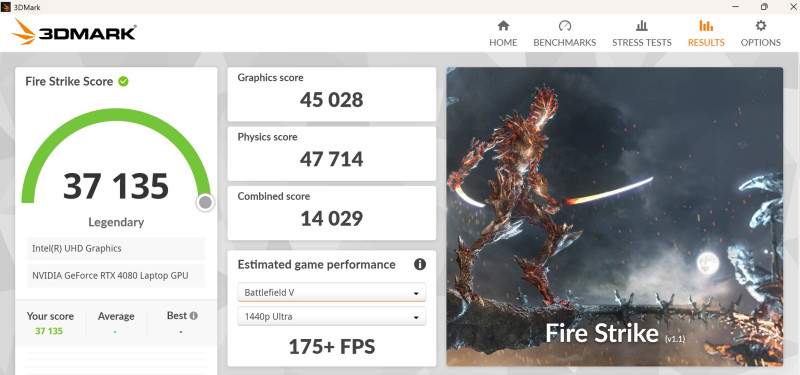Click the estimated game performance info icon
This screenshot has height=375, width=800.
tap(420, 264)
